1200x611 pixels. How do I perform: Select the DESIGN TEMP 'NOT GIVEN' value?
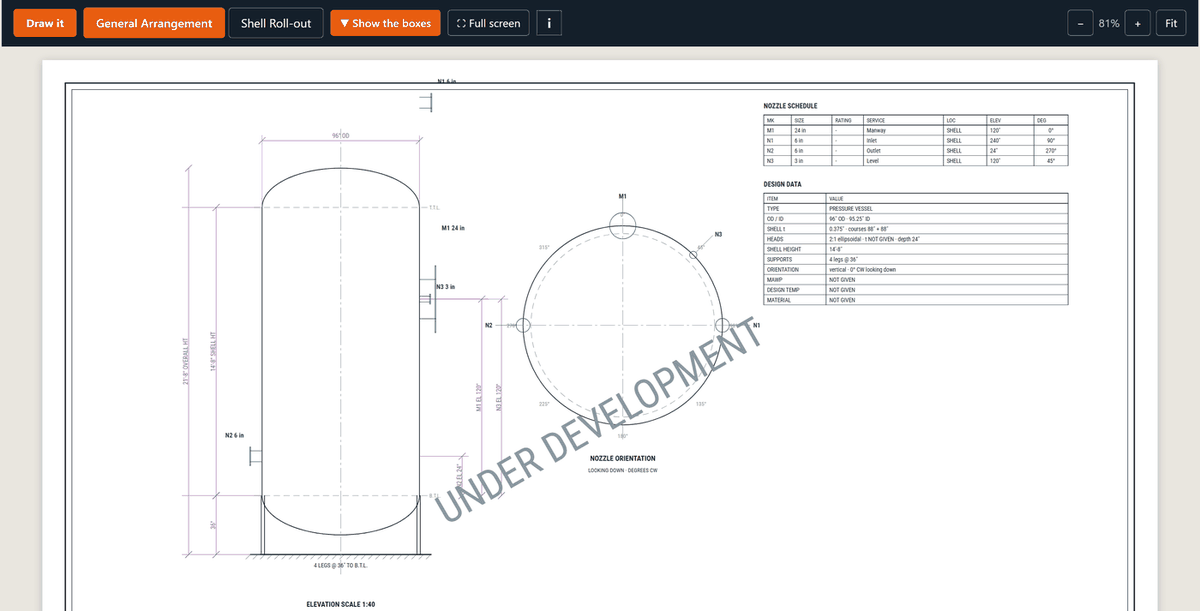coord(947,289)
